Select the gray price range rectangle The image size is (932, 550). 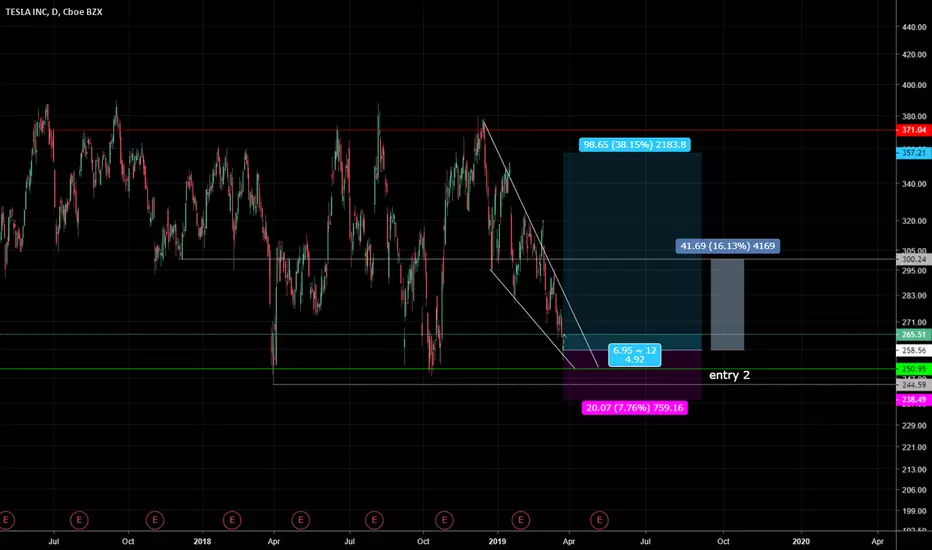pyautogui.click(x=728, y=304)
